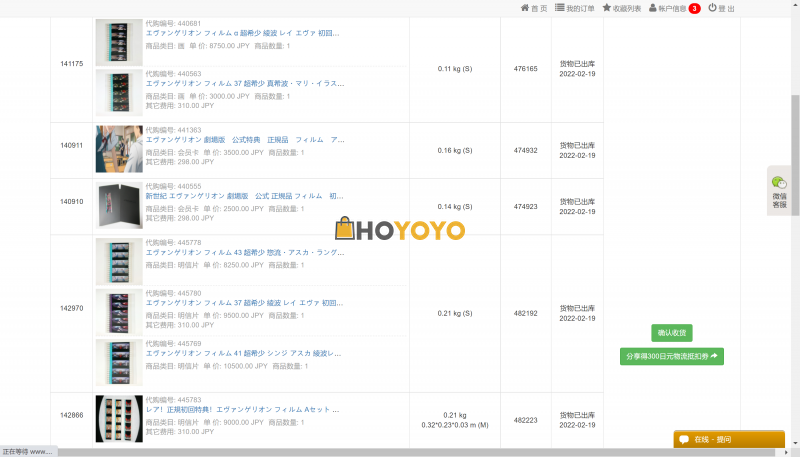Viewport: 800px width, 457px height.
Task: Select order number 141175
Action: [x=71, y=64]
